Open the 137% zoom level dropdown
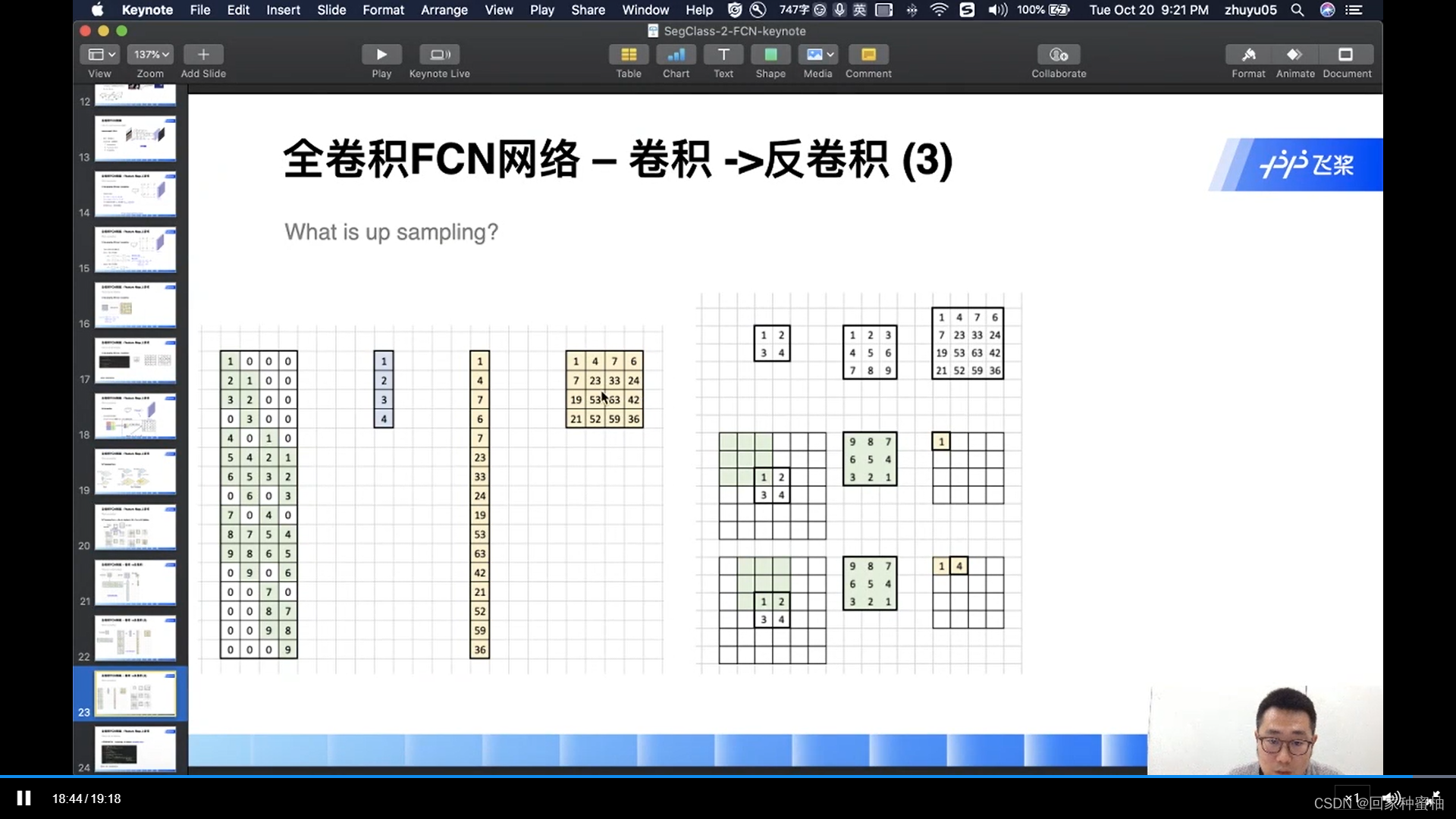Image resolution: width=1456 pixels, height=819 pixels. pos(149,54)
